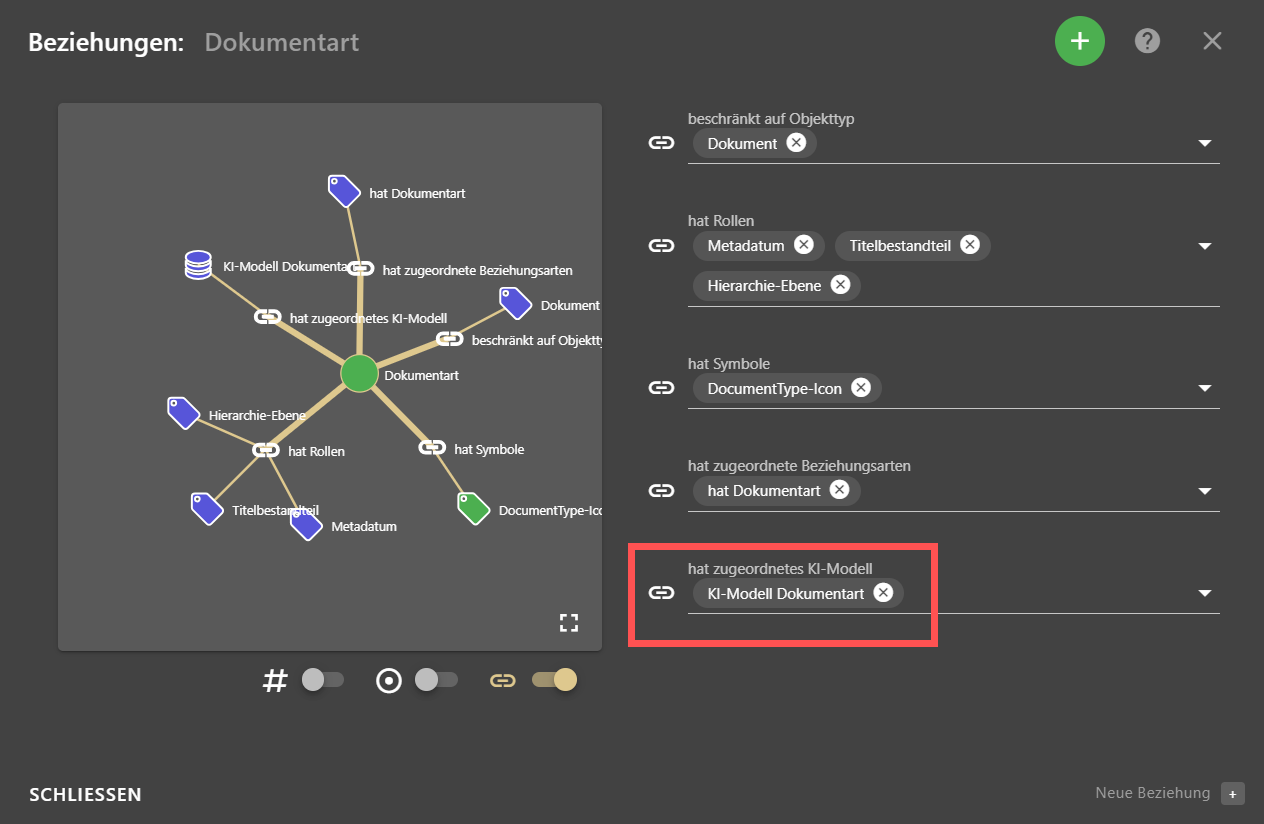This screenshot has height=824, width=1264.
Task: Remove the Titelbestandteil chip
Action: click(969, 245)
